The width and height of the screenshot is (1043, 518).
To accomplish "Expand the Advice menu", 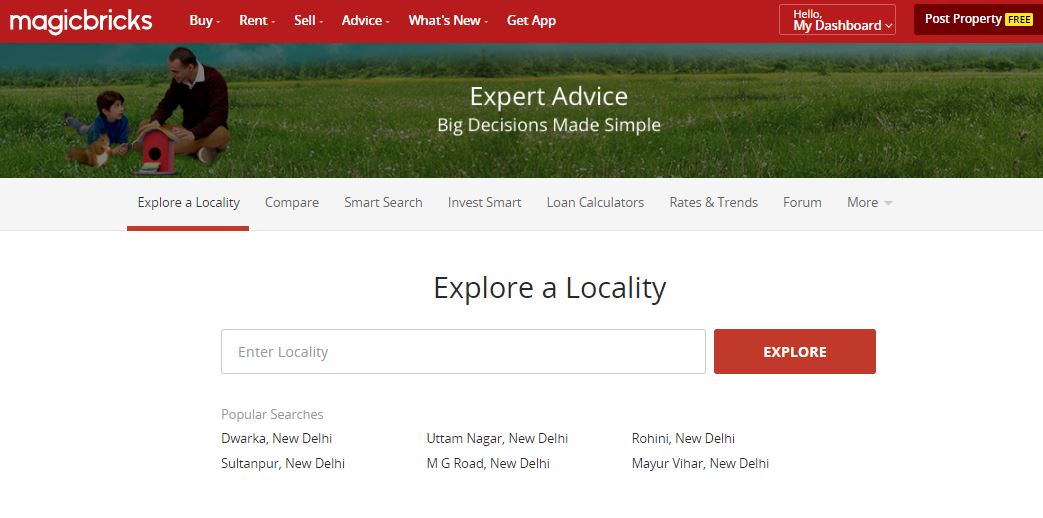I will (x=365, y=20).
